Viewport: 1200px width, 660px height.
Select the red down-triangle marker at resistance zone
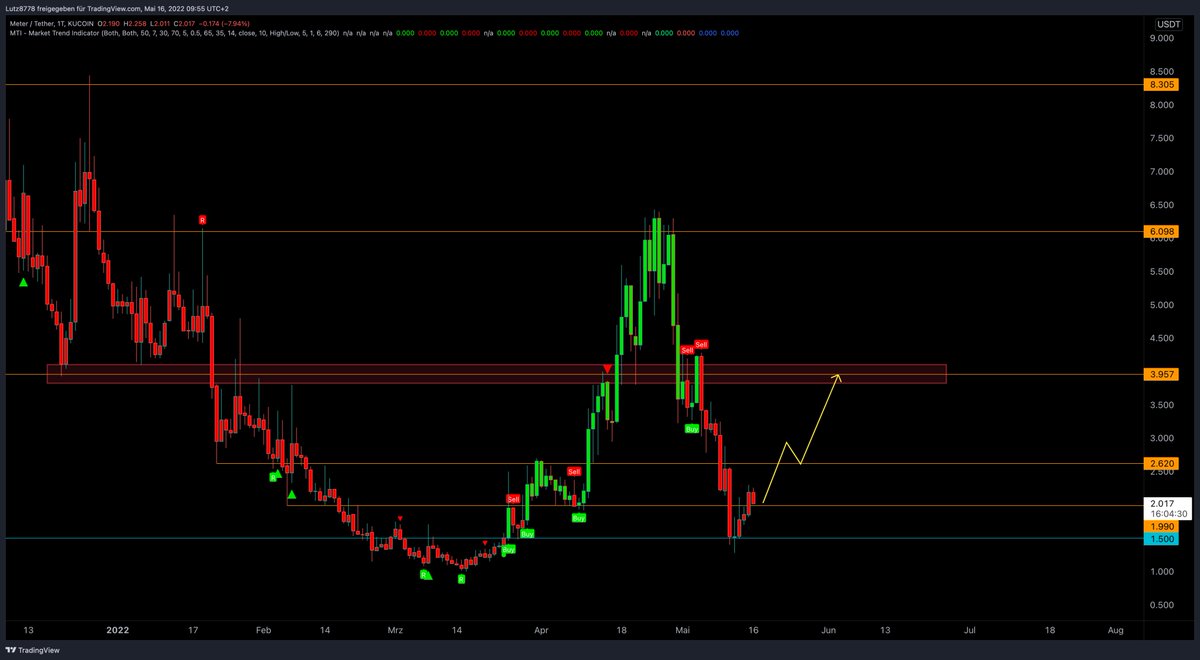pos(607,369)
